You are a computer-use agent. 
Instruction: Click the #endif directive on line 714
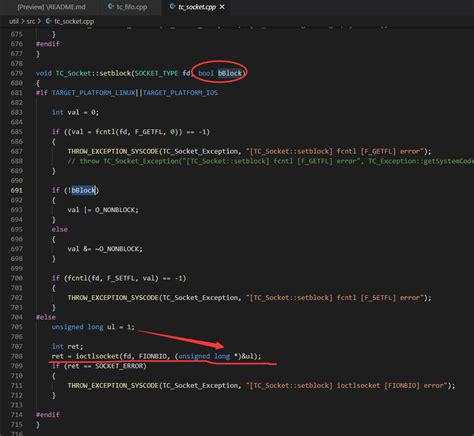pyautogui.click(x=48, y=415)
